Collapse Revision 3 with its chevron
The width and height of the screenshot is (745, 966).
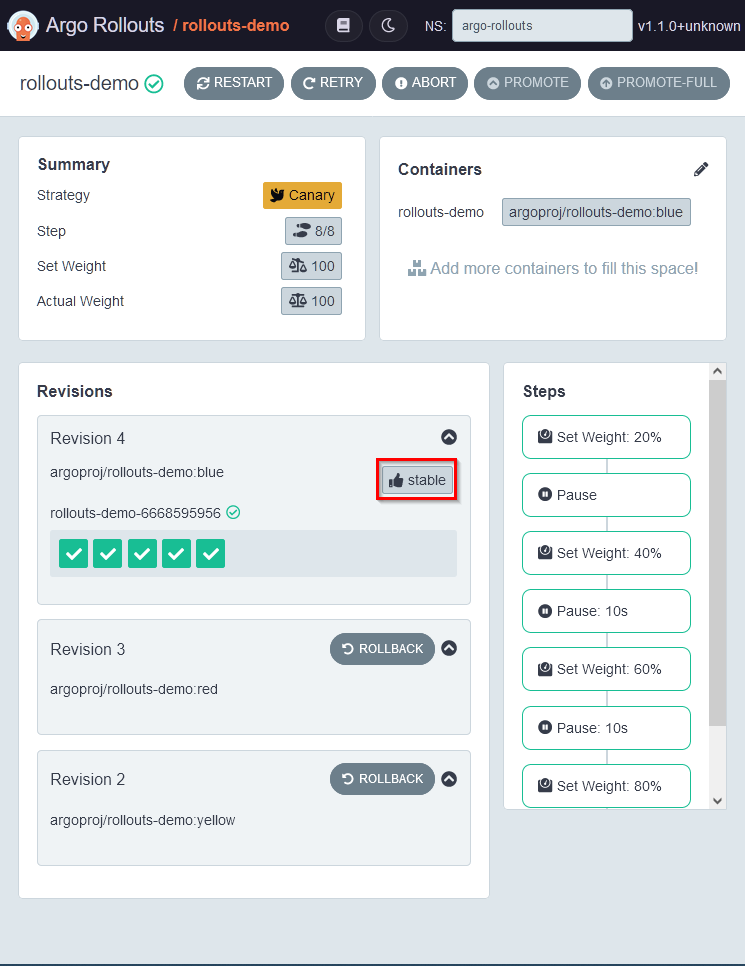pos(449,648)
